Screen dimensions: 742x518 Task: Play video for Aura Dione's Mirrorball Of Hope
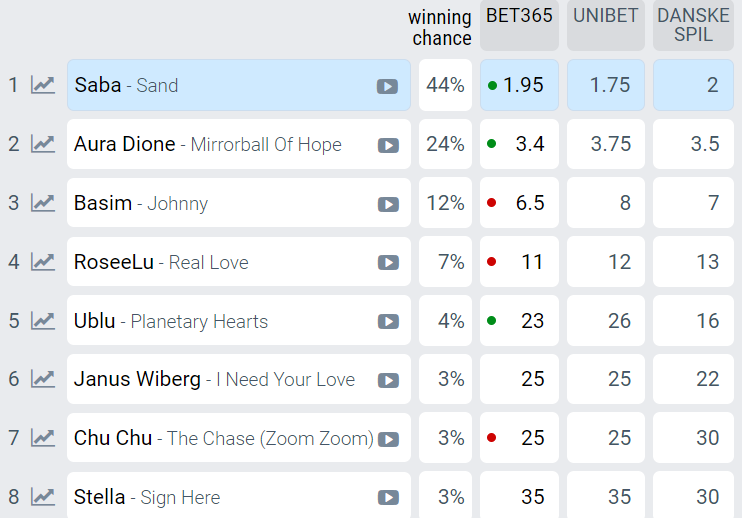388,145
